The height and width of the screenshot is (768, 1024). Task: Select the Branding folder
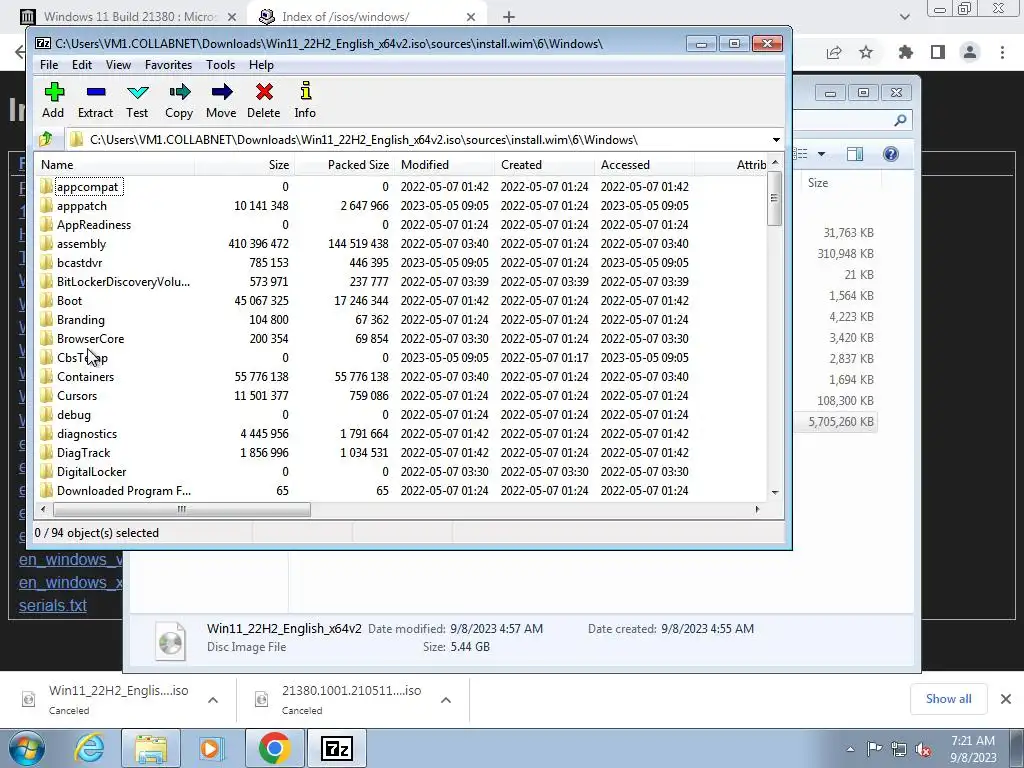pos(80,319)
